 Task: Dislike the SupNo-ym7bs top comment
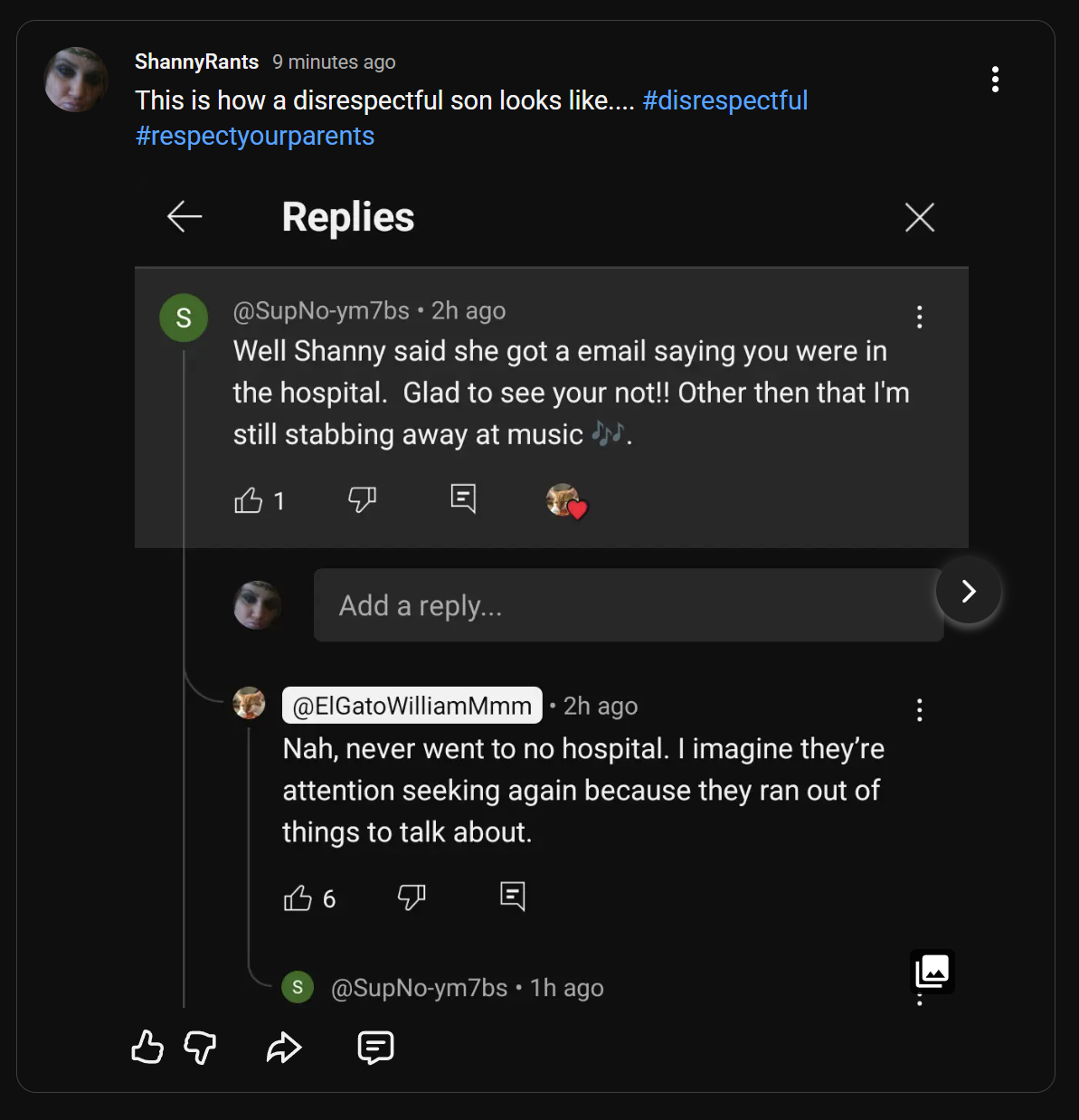point(362,499)
